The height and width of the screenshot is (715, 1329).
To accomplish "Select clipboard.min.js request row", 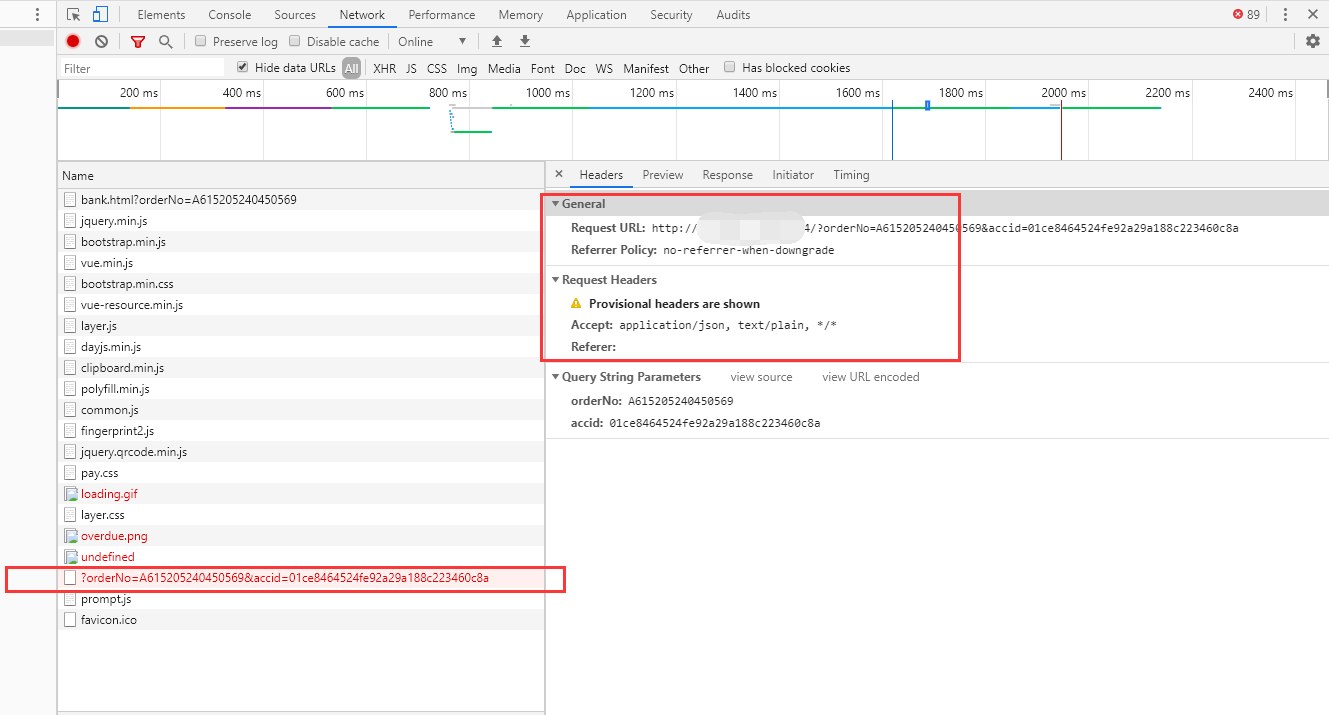I will click(x=301, y=368).
